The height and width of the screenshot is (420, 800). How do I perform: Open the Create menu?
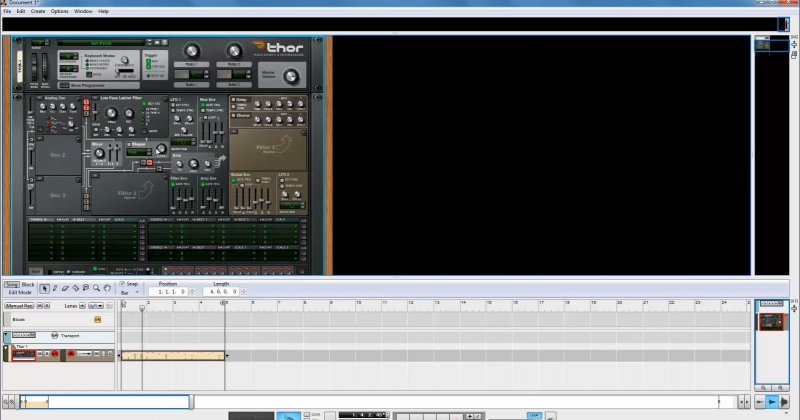pyautogui.click(x=37, y=11)
